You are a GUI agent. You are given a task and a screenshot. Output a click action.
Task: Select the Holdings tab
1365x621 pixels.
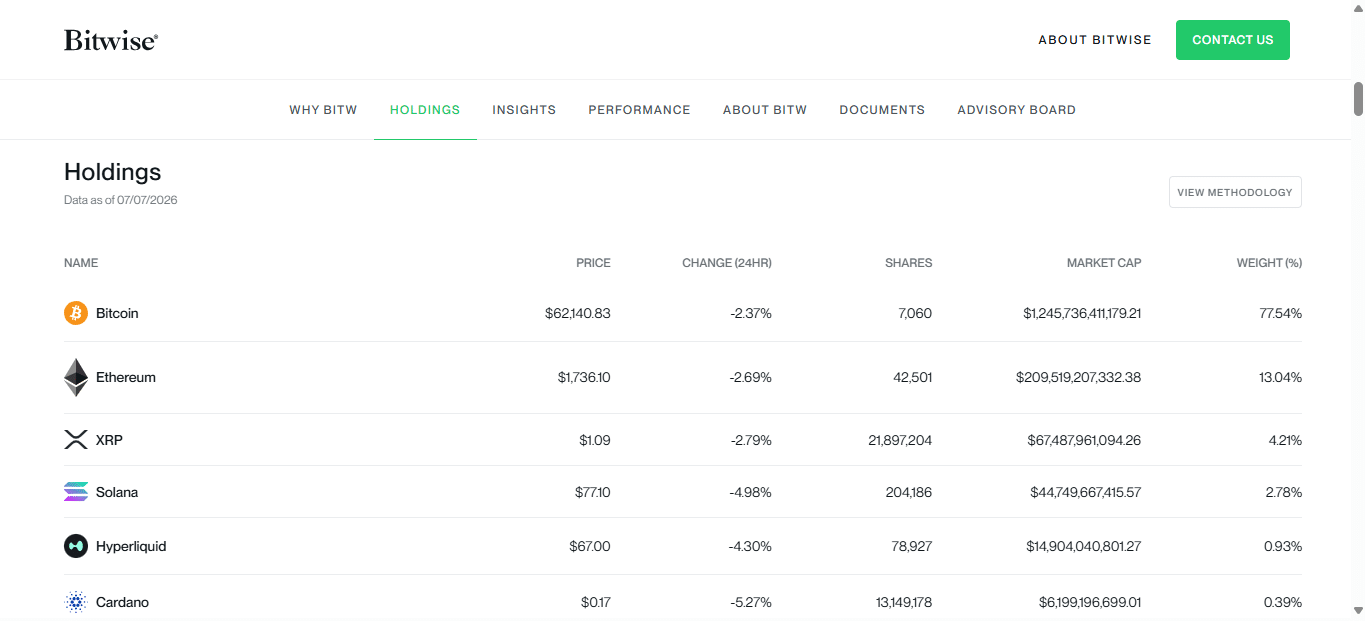(425, 110)
